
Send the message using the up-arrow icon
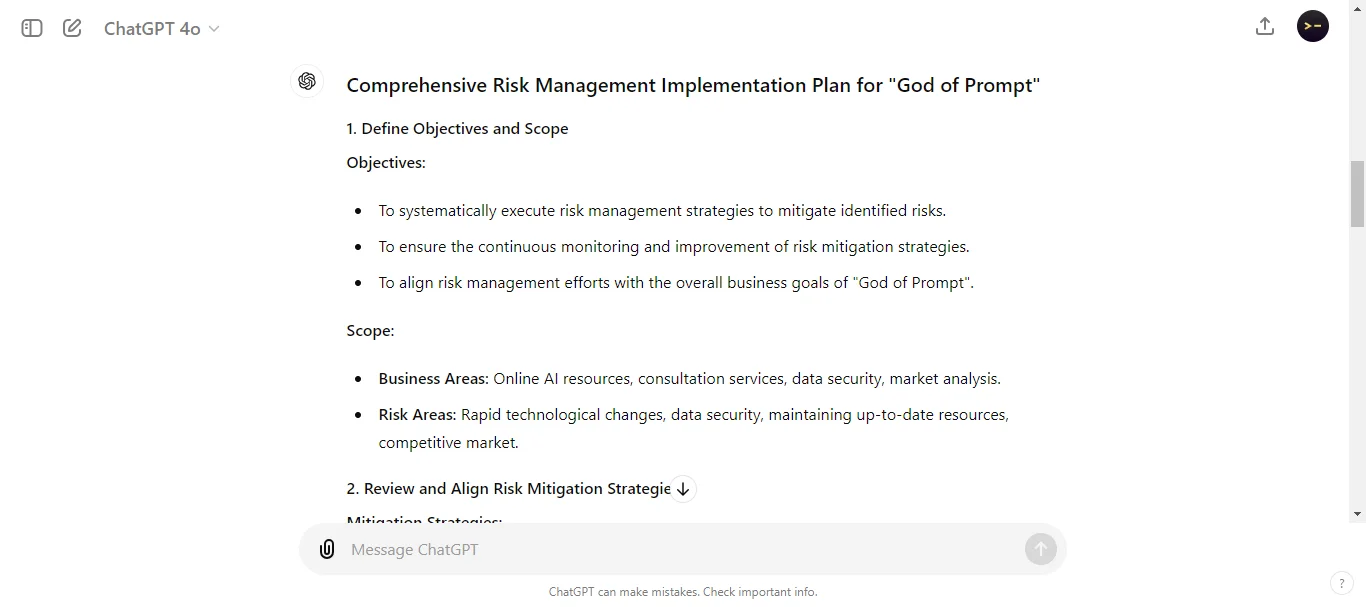click(x=1040, y=549)
